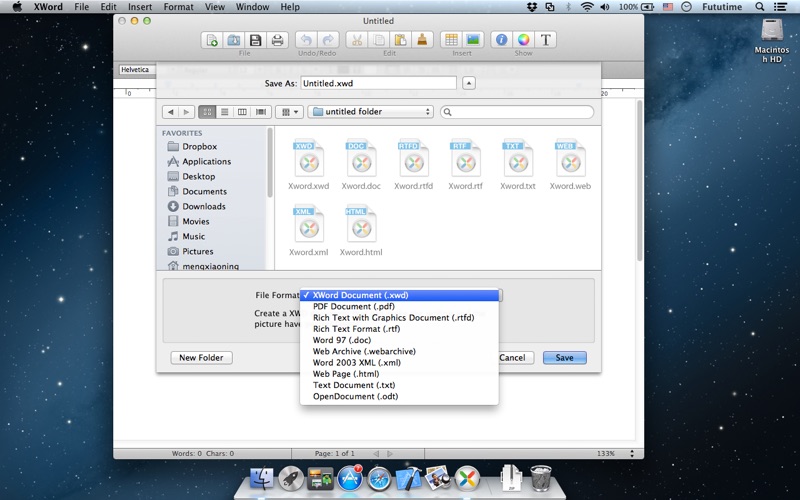Select Applications in Favorites sidebar
This screenshot has height=500, width=800.
(206, 161)
